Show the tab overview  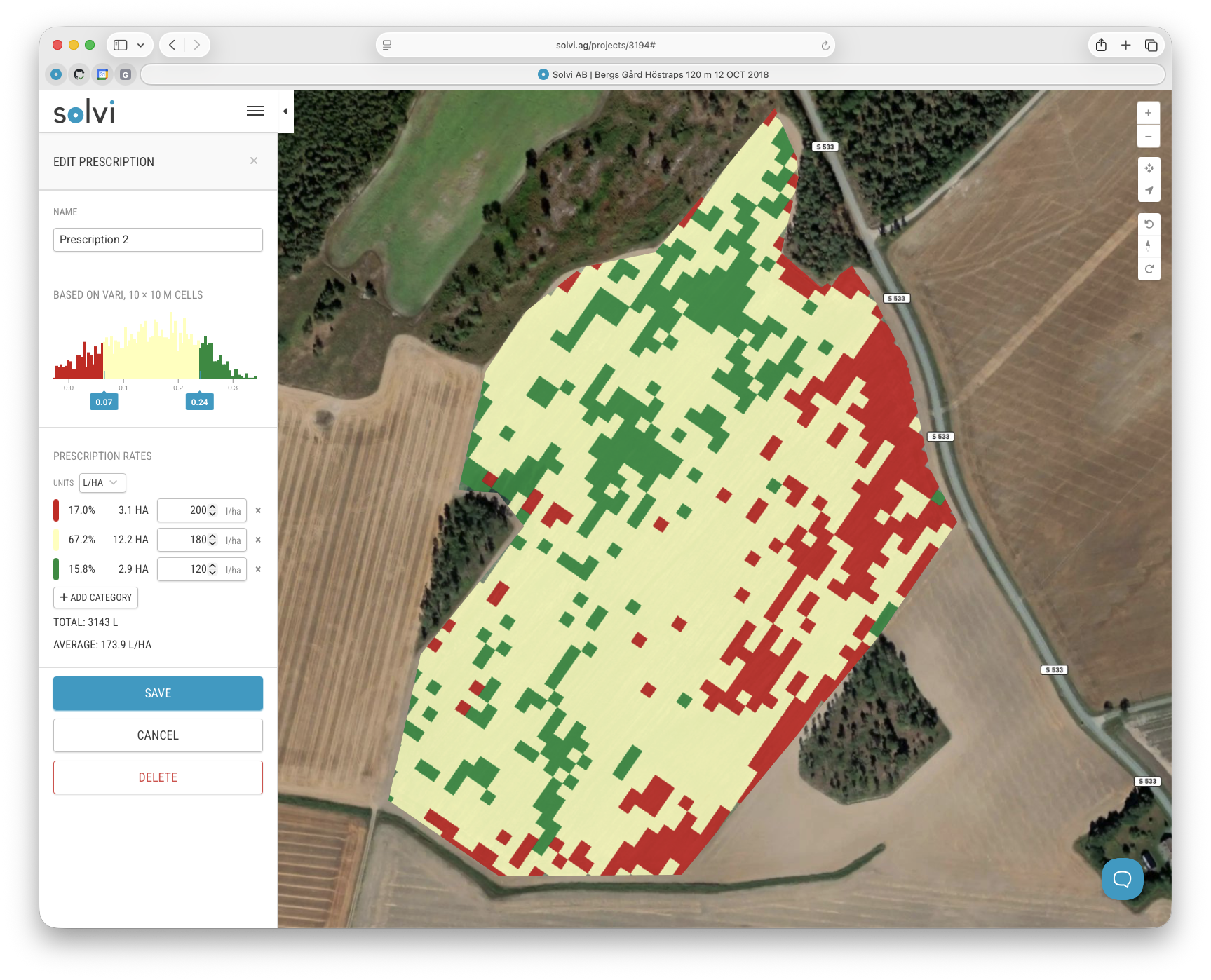[x=1151, y=45]
